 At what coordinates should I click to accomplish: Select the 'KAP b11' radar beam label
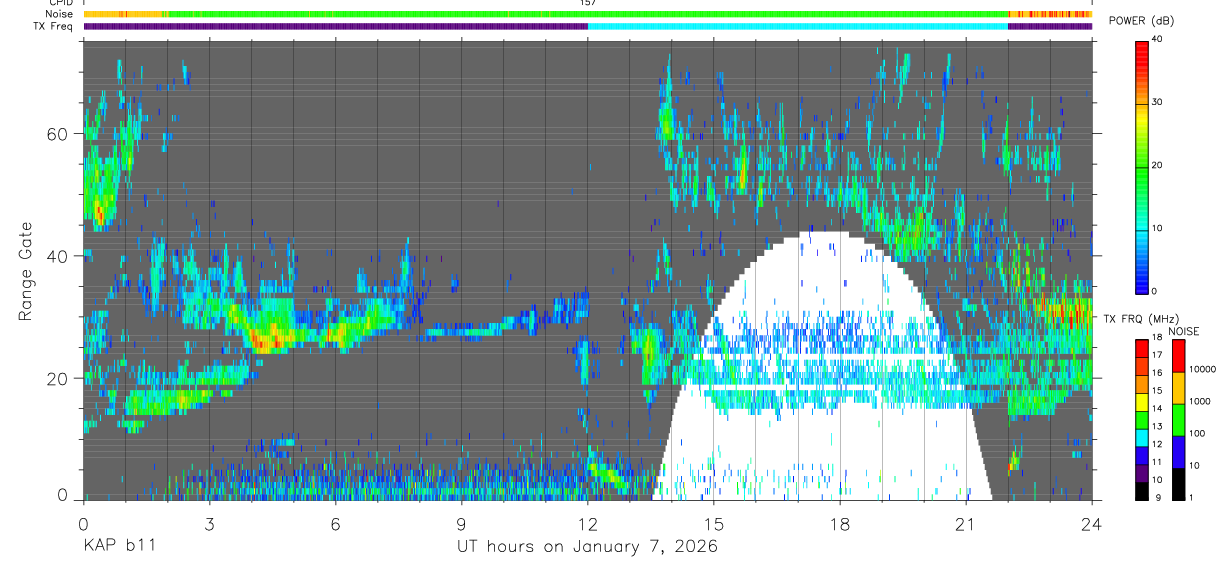click(x=119, y=546)
